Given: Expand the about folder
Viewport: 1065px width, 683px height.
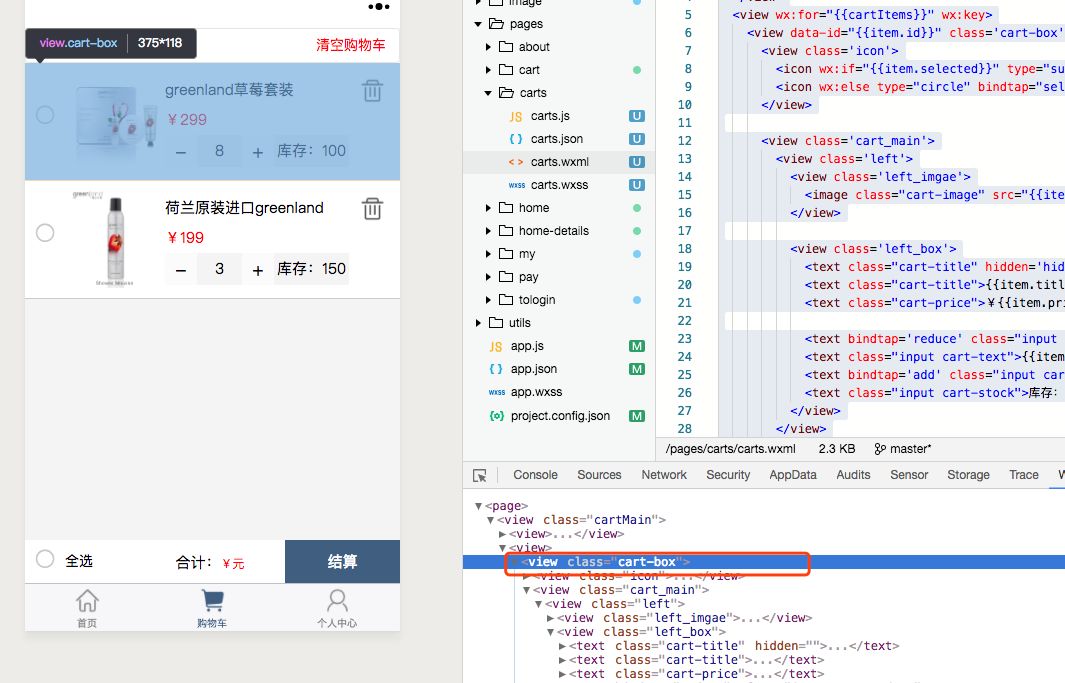Looking at the screenshot, I should click(488, 47).
